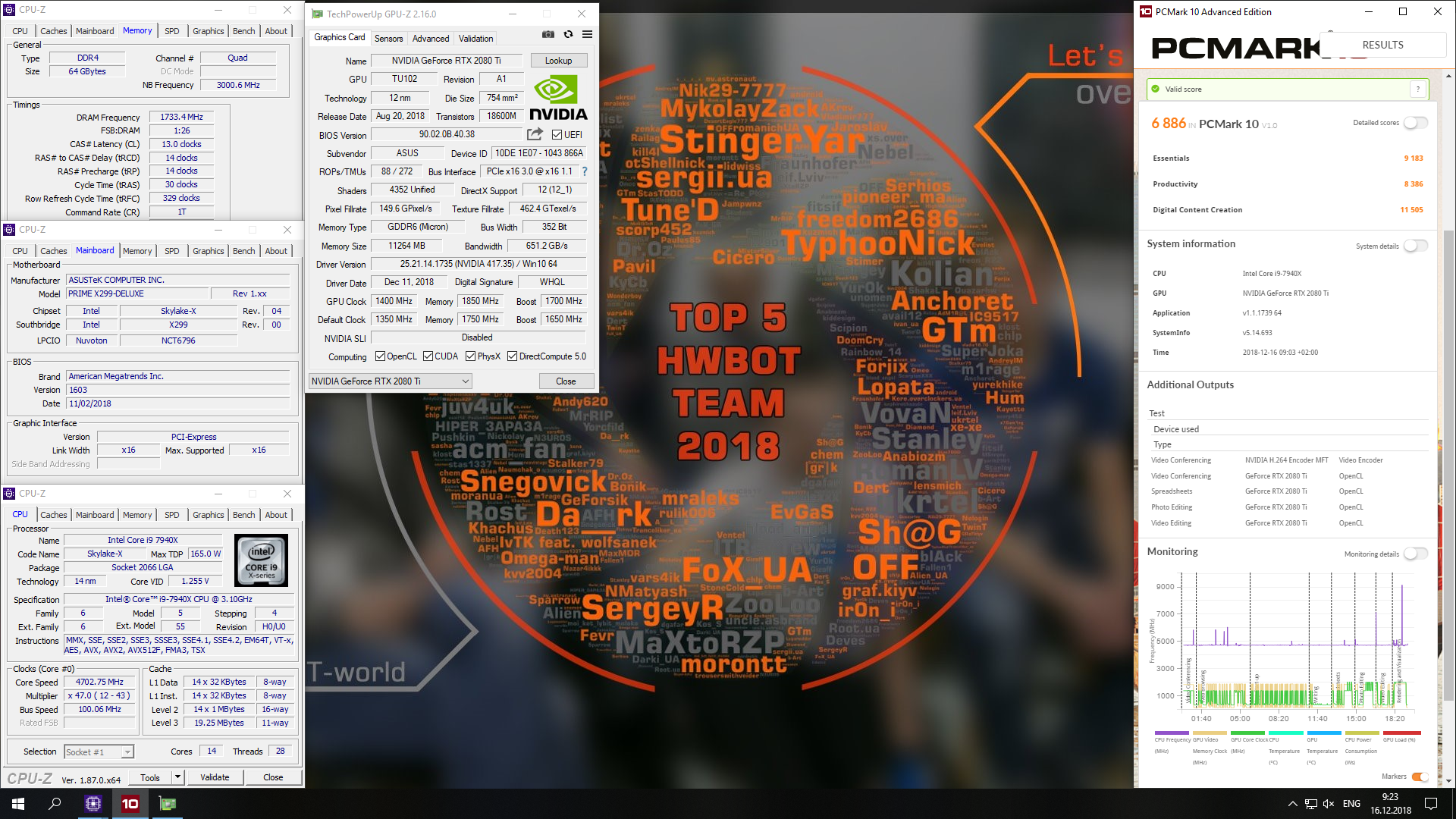This screenshot has height=819, width=1456.
Task: Open the Windows Start menu
Action: coord(18,804)
